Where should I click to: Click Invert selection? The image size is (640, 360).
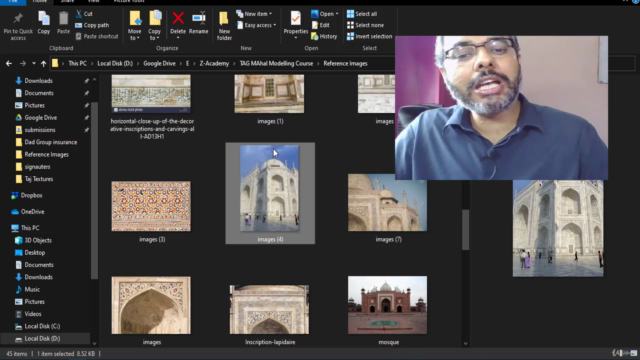(x=369, y=36)
